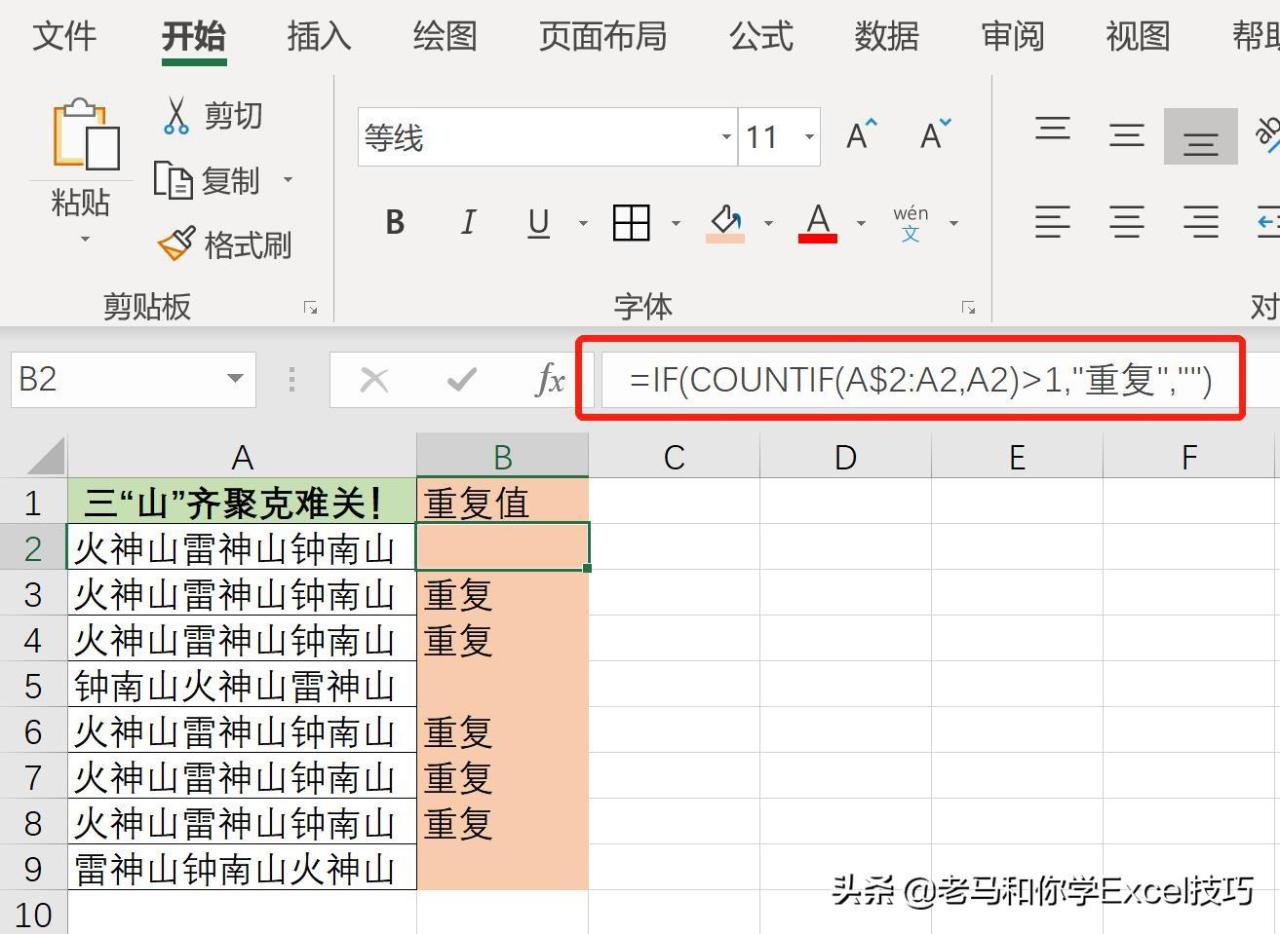Click the Copy icon
This screenshot has height=934, width=1280.
173,181
